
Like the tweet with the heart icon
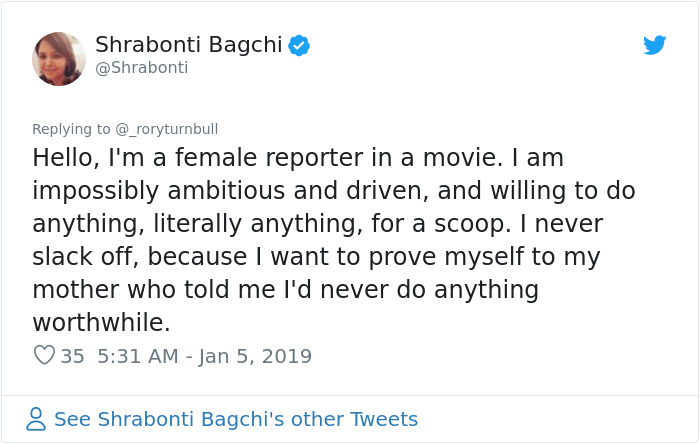44,356
